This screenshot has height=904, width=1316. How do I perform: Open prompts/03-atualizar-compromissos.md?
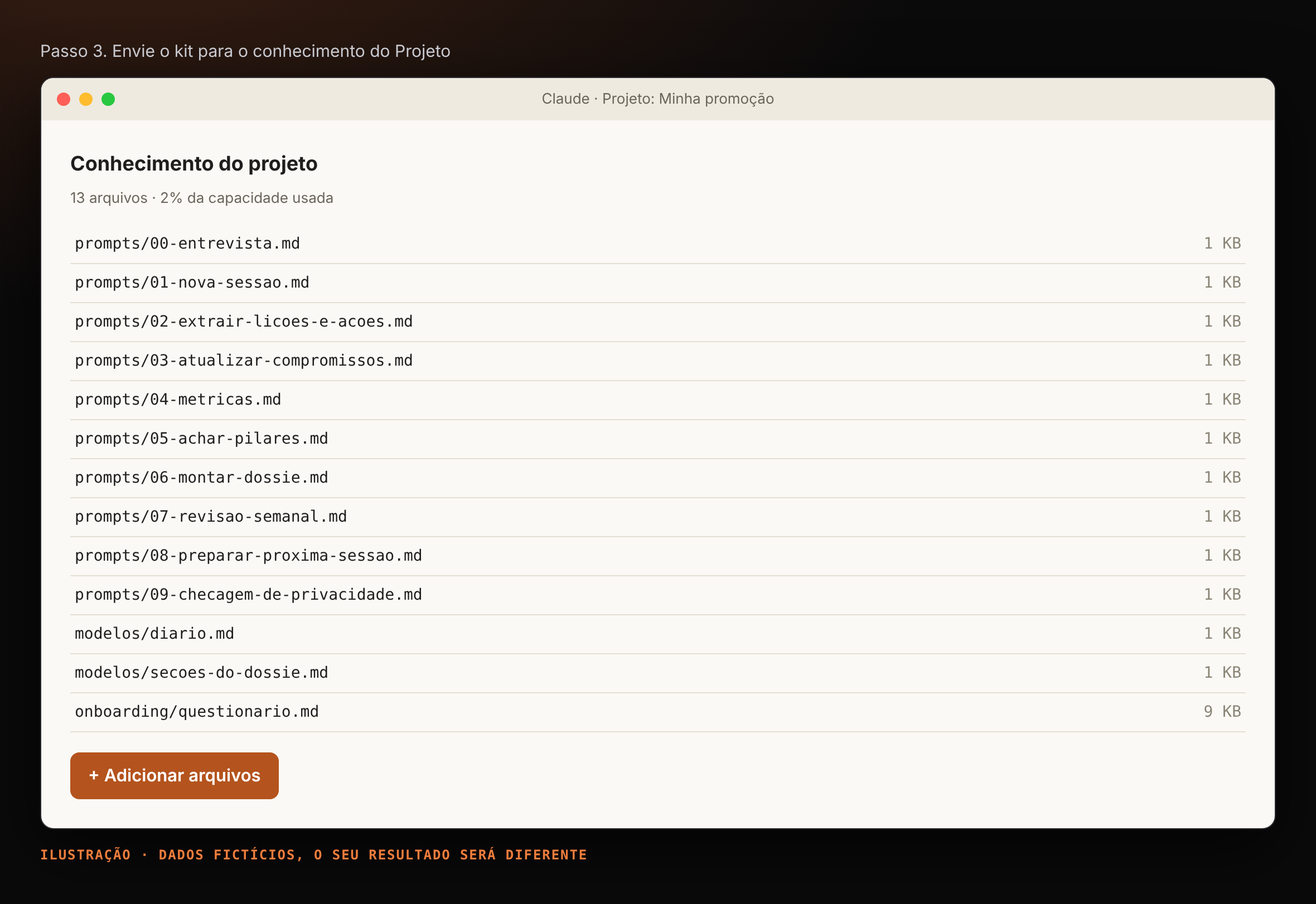pos(657,361)
